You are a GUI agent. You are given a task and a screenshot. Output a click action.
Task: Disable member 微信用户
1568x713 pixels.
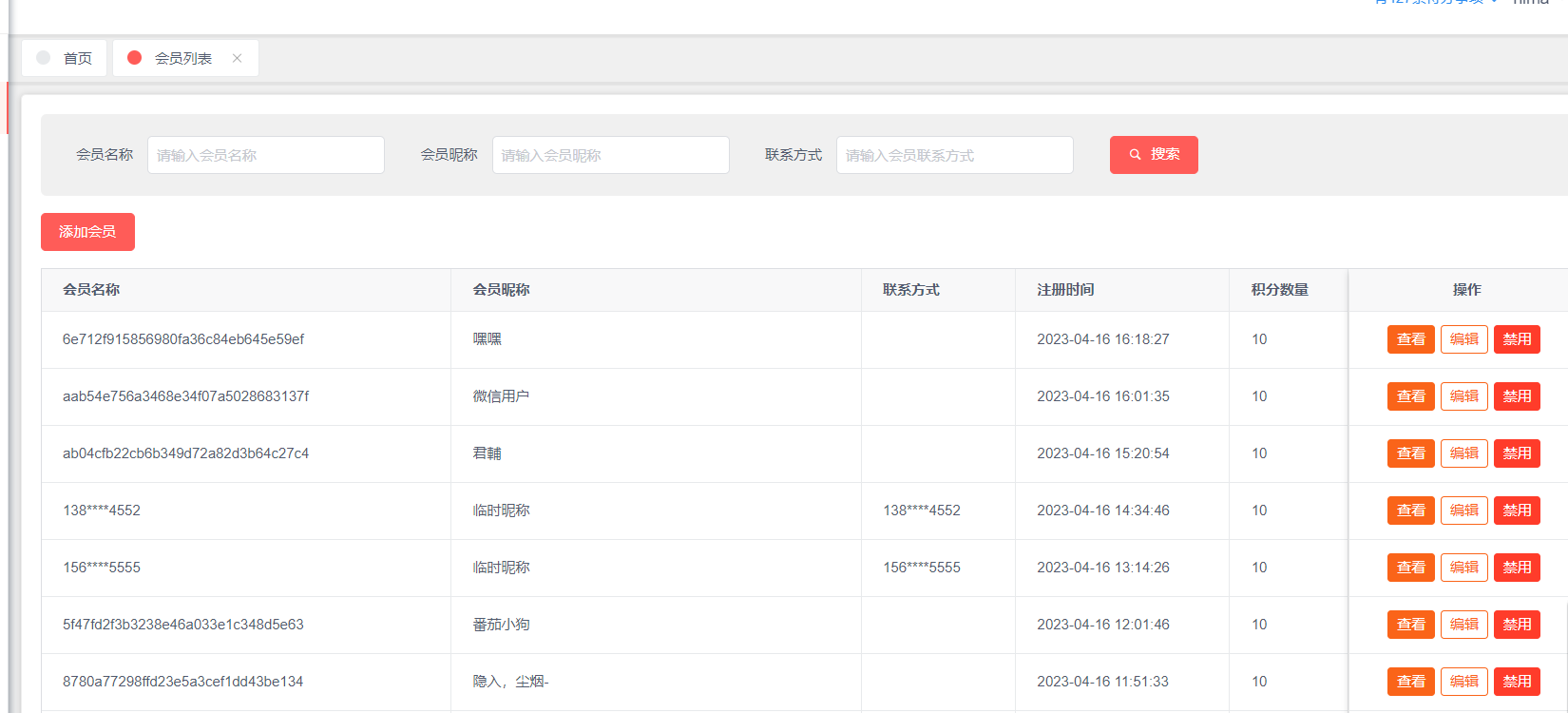(1518, 396)
